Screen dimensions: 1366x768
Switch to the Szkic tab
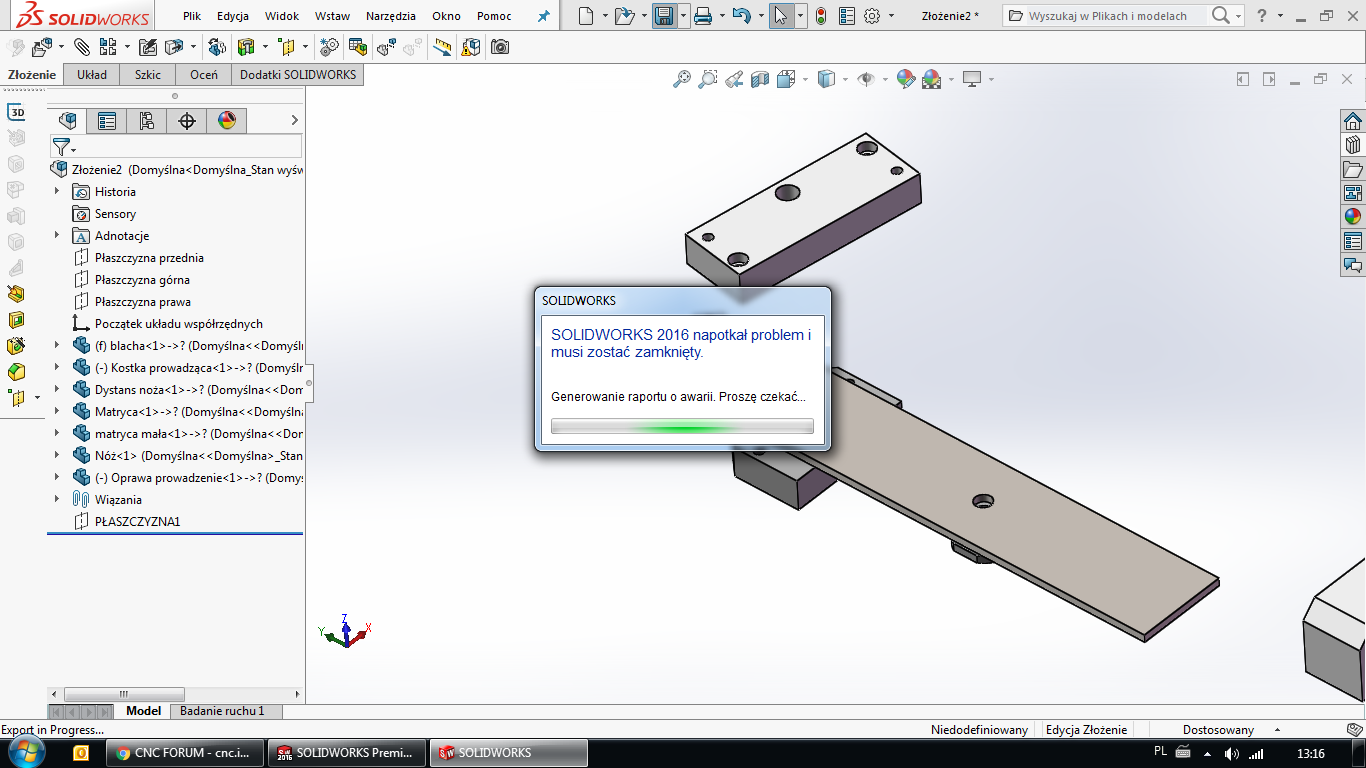148,74
